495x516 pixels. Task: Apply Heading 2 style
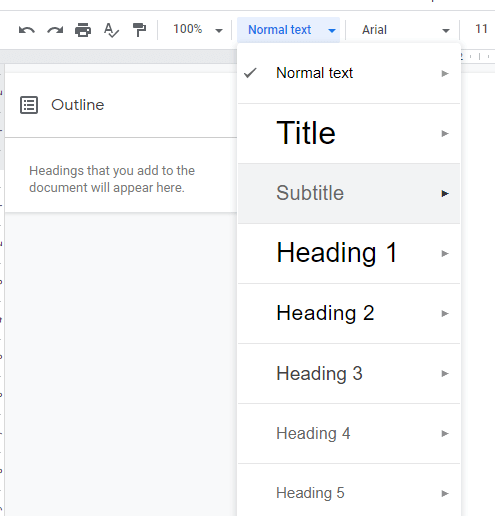coord(349,313)
